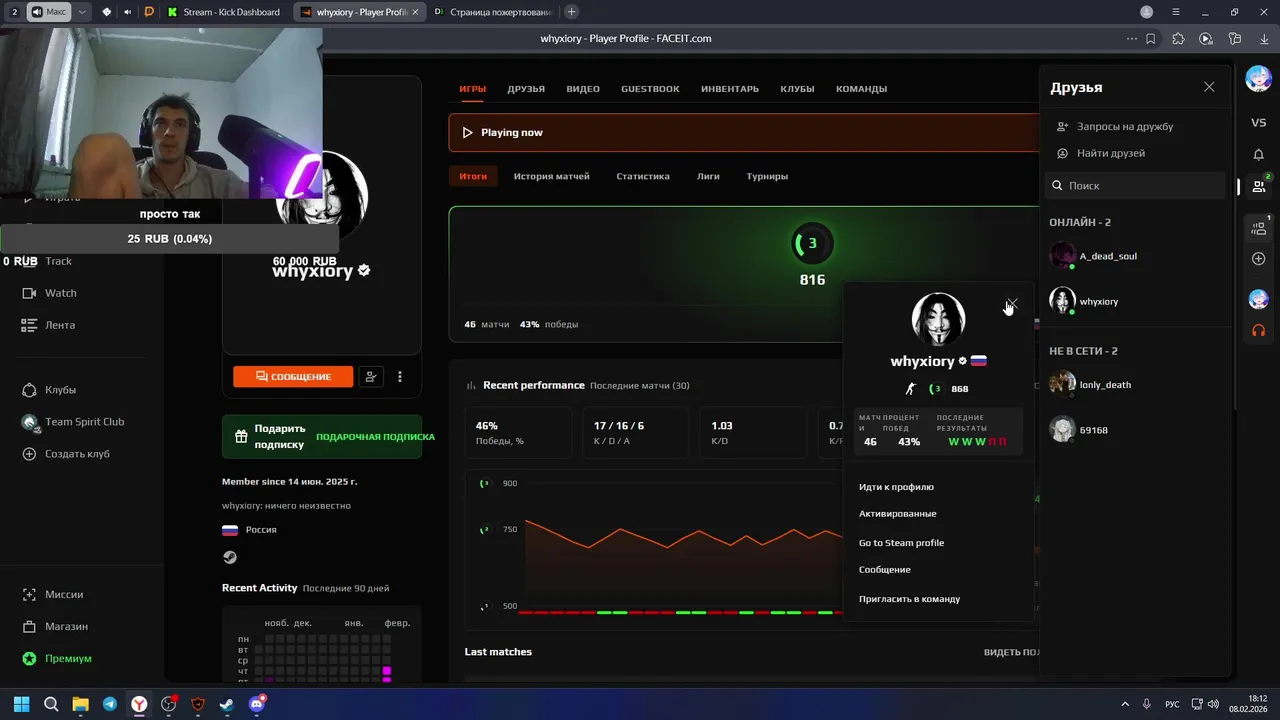Open Windows Start menu
The width and height of the screenshot is (1280, 720).
(21, 704)
